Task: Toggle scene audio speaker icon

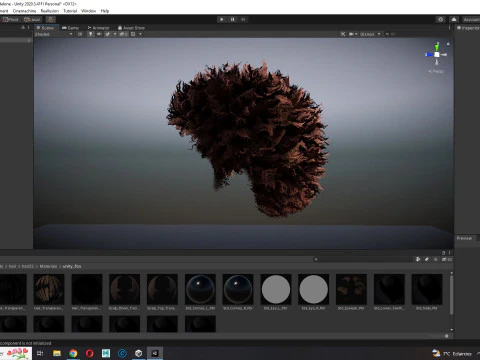Action: point(99,34)
